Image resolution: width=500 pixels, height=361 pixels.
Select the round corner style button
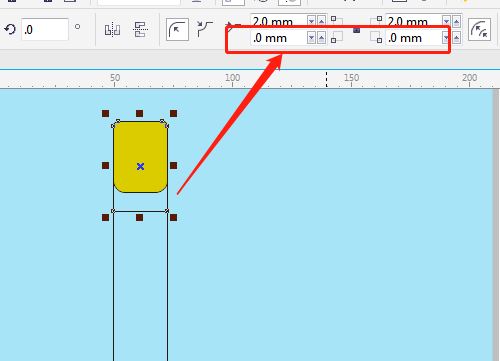pos(177,30)
